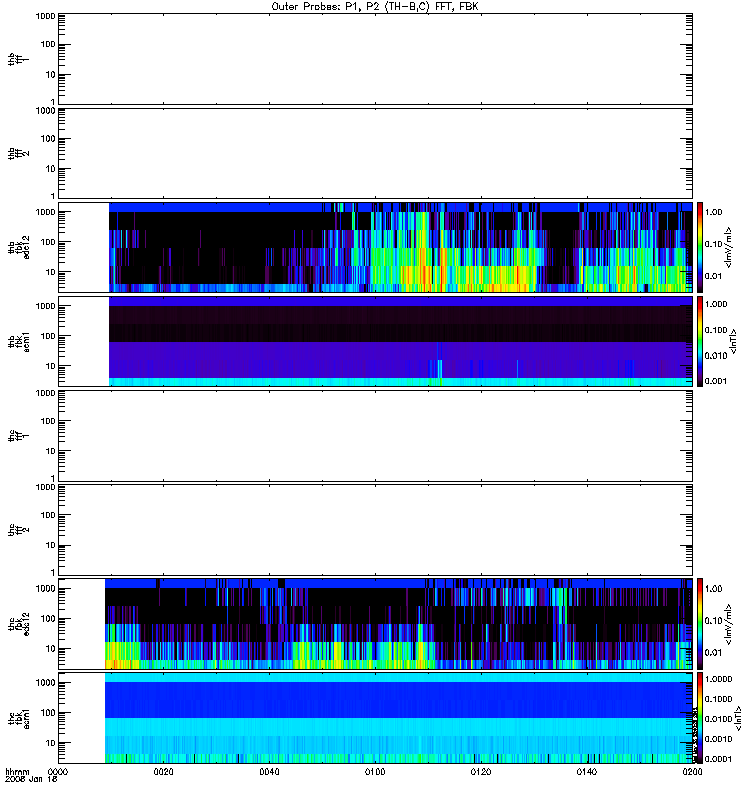Click the nT color bar beside the thb fbk scm1 panel

pos(700,341)
